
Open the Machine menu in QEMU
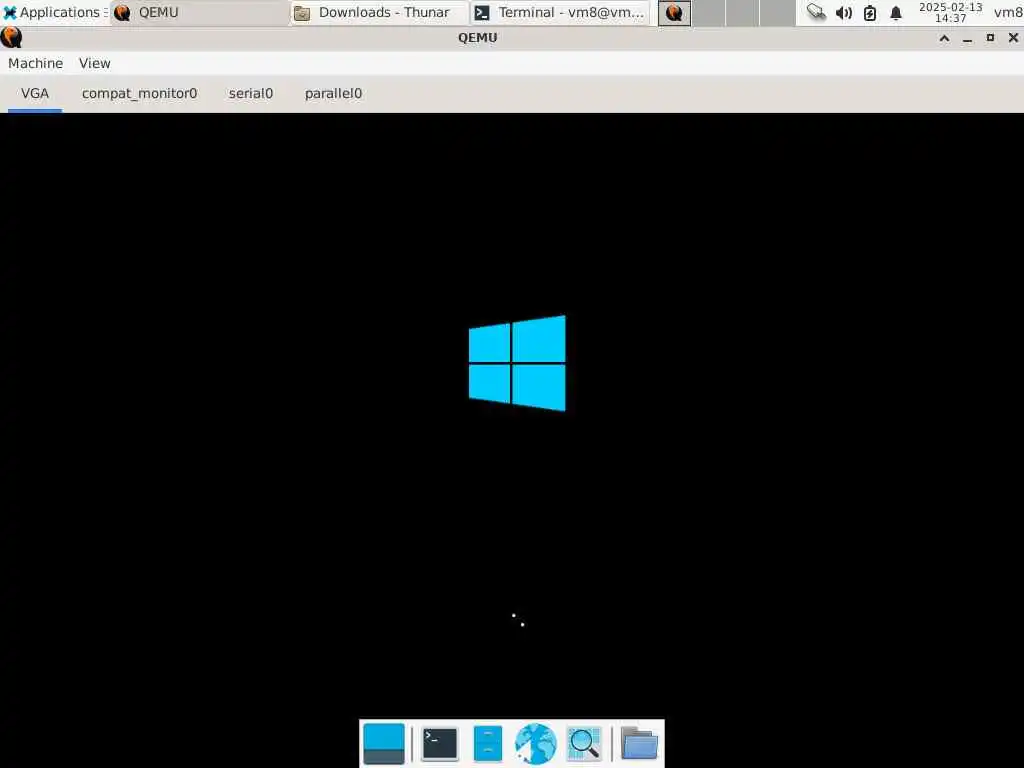35,63
